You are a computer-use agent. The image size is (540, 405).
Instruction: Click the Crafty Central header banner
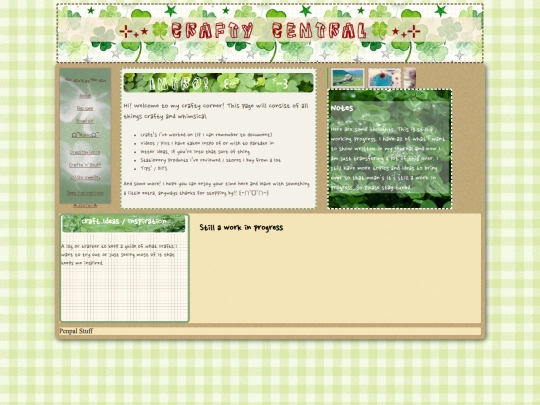270,33
